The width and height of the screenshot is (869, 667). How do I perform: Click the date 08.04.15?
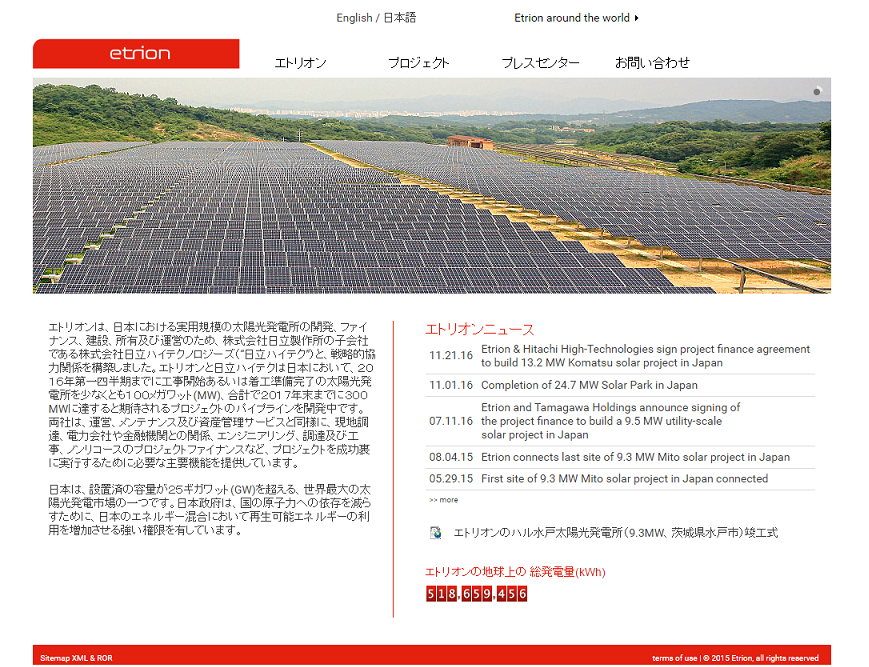point(451,457)
